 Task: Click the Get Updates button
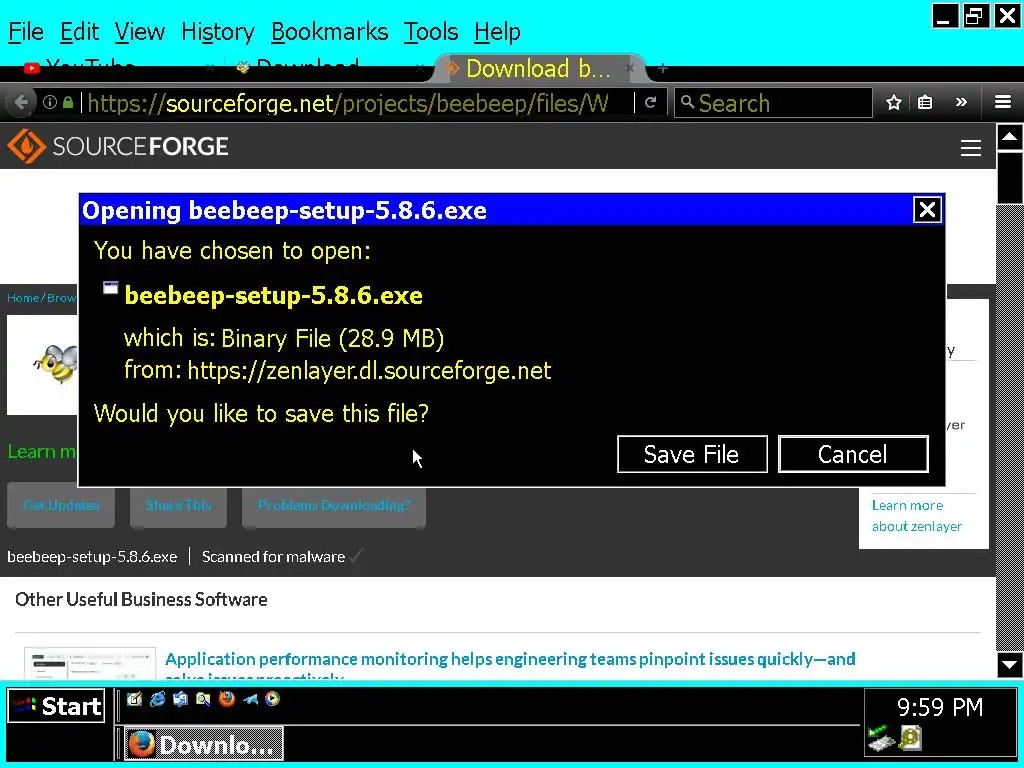click(61, 505)
